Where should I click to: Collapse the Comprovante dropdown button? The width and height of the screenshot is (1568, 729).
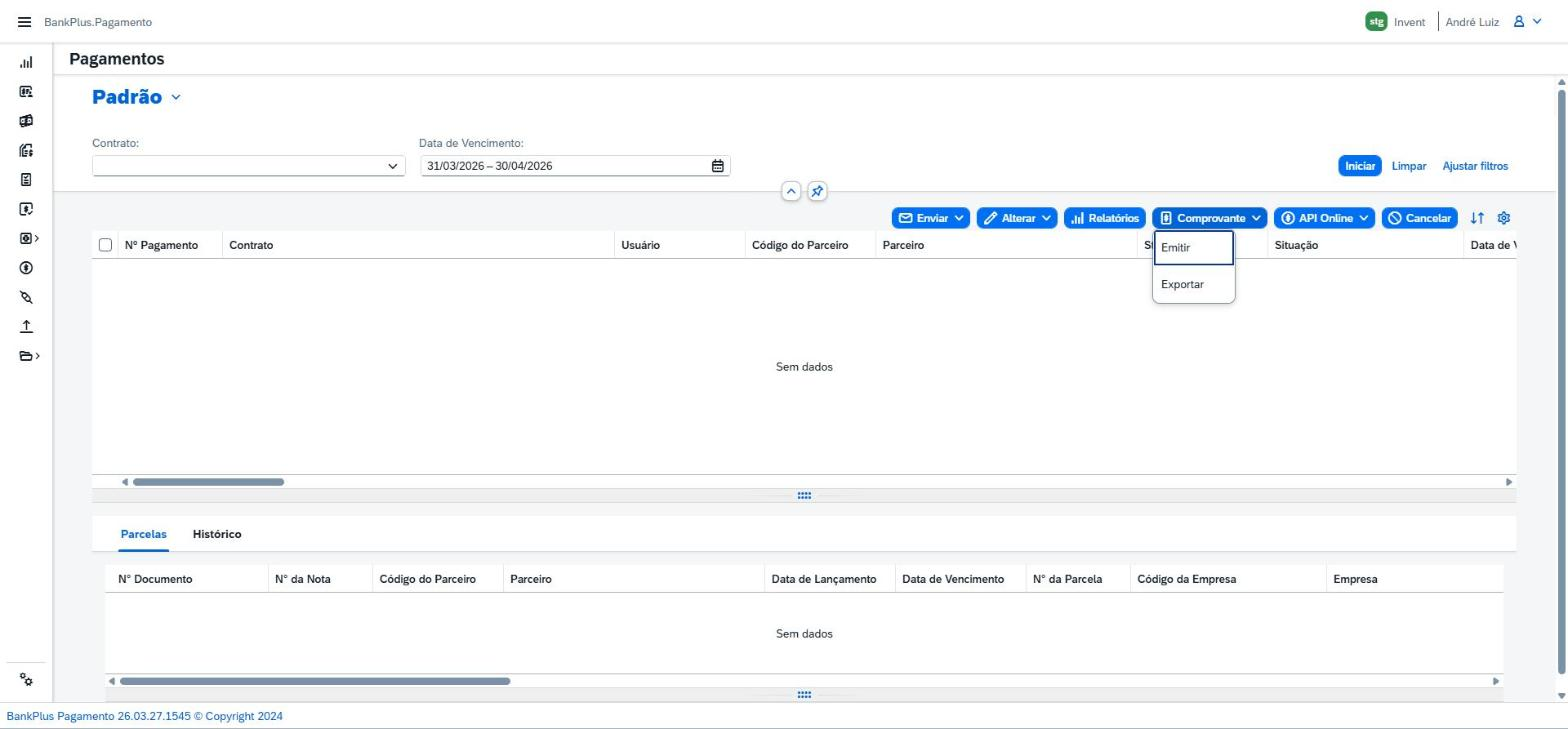pyautogui.click(x=1210, y=218)
